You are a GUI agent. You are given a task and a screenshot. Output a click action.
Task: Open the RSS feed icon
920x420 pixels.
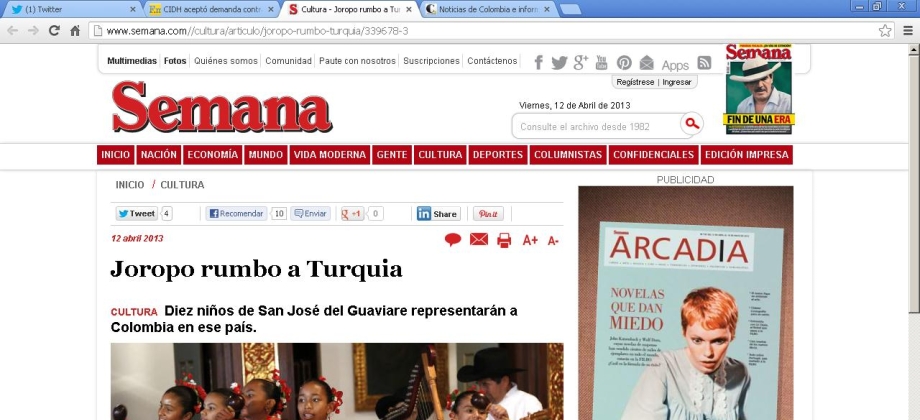(x=704, y=63)
